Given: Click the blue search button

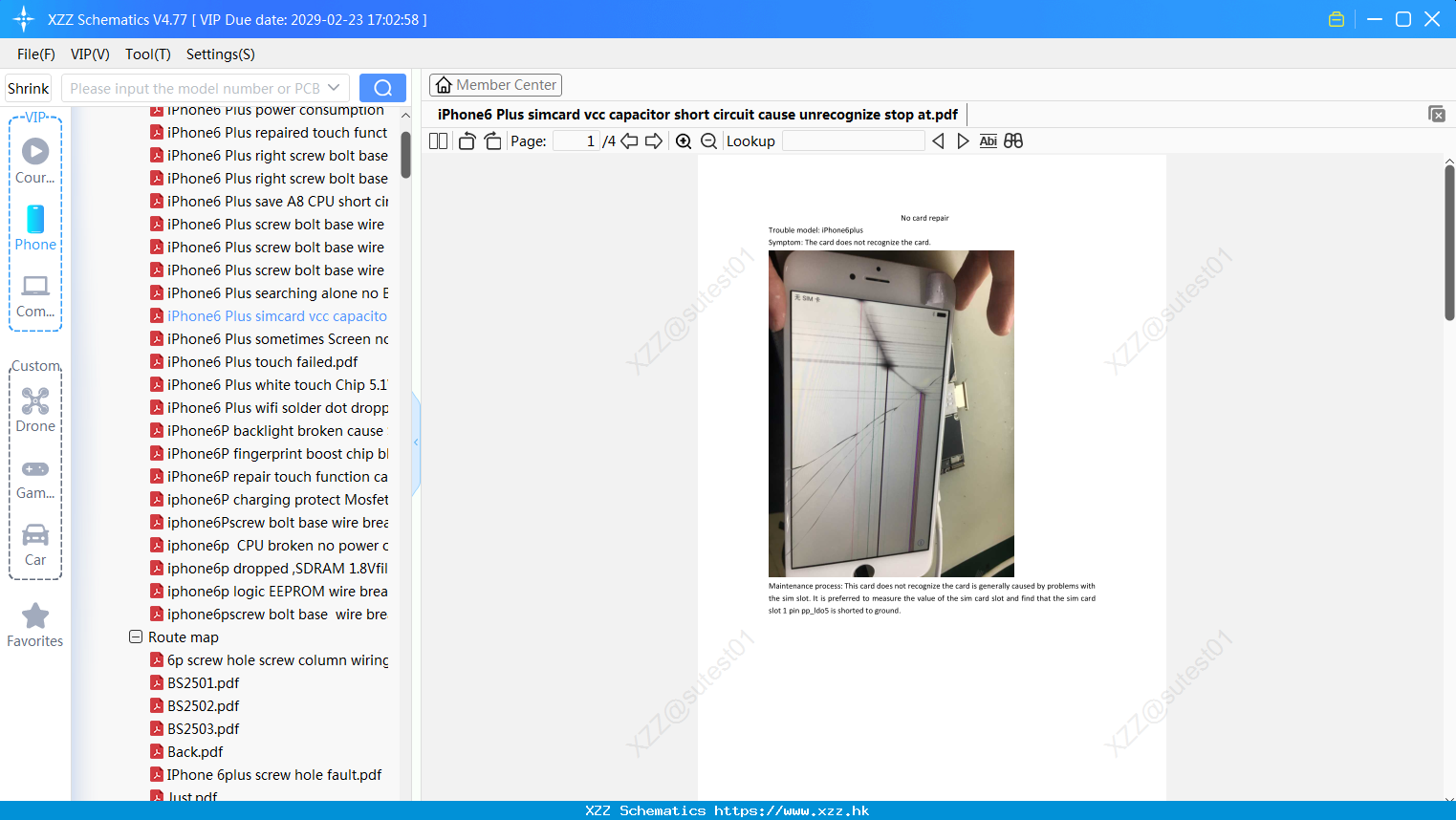Looking at the screenshot, I should point(382,88).
